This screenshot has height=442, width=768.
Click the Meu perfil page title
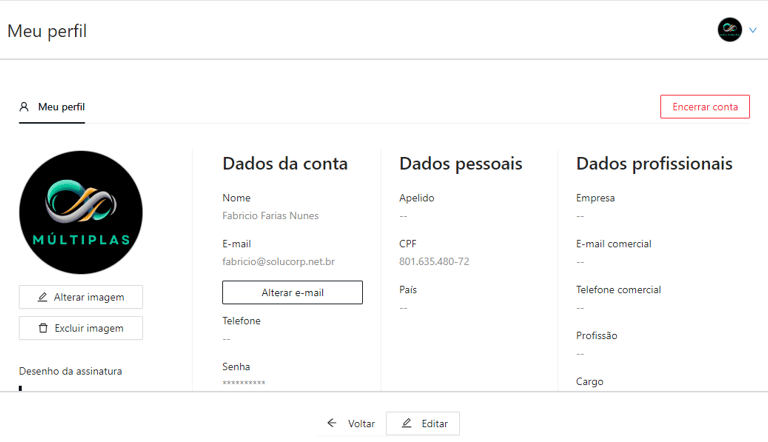click(47, 31)
